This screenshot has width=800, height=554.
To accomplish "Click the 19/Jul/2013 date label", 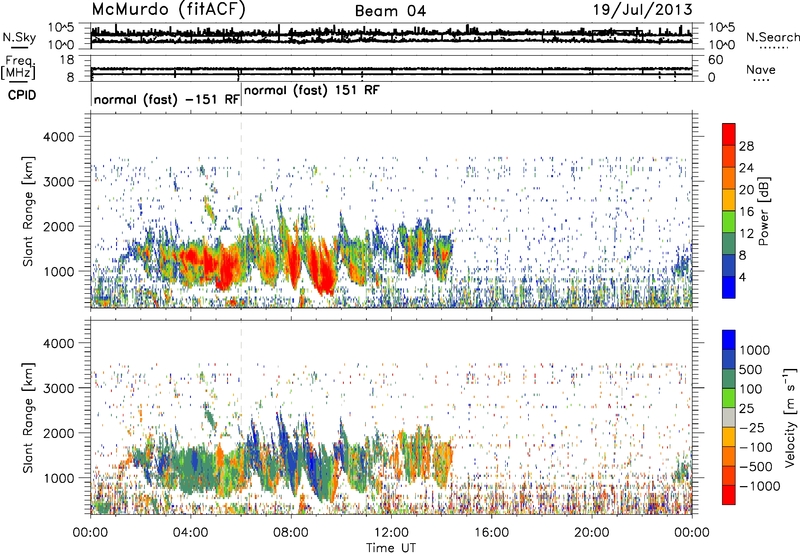I will pyautogui.click(x=643, y=10).
